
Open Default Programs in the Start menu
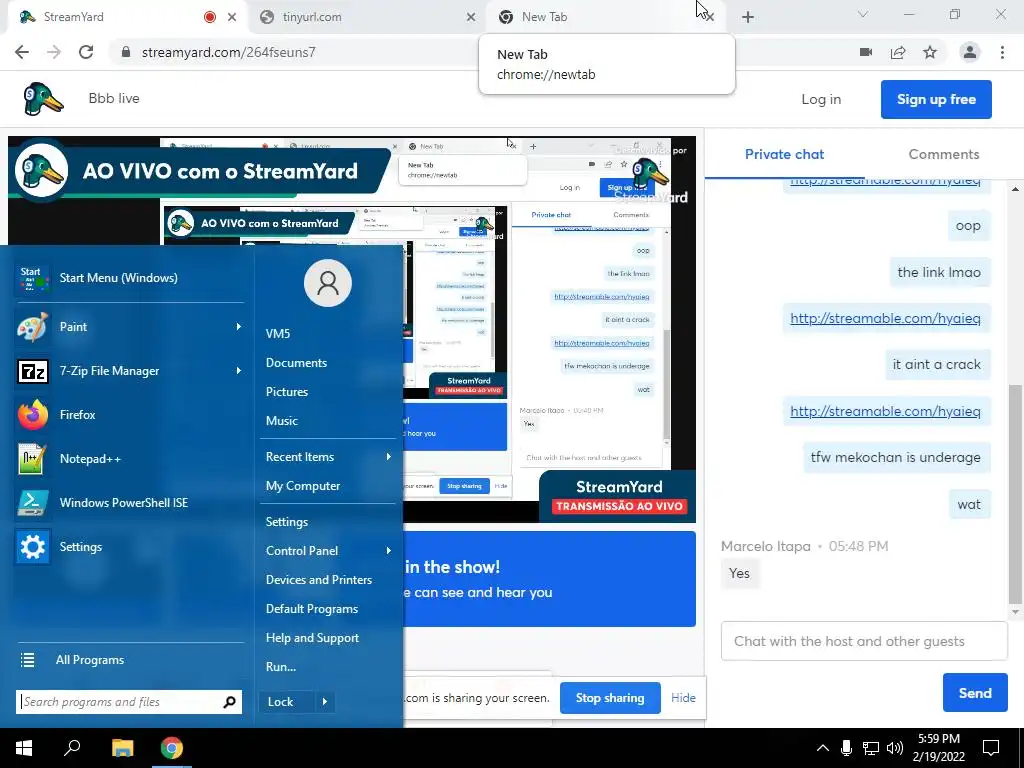(x=312, y=609)
